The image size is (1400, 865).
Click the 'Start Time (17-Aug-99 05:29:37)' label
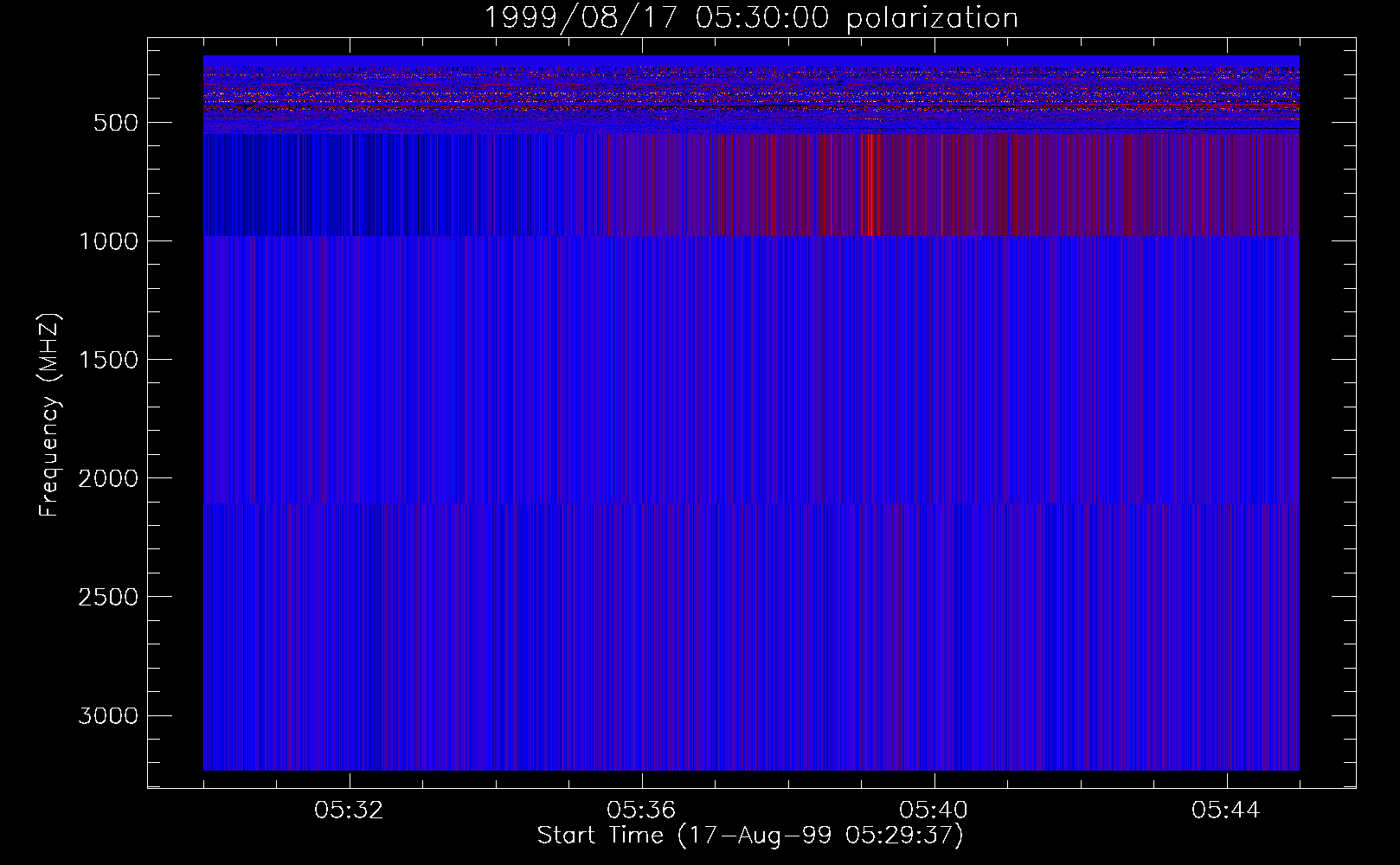(750, 836)
